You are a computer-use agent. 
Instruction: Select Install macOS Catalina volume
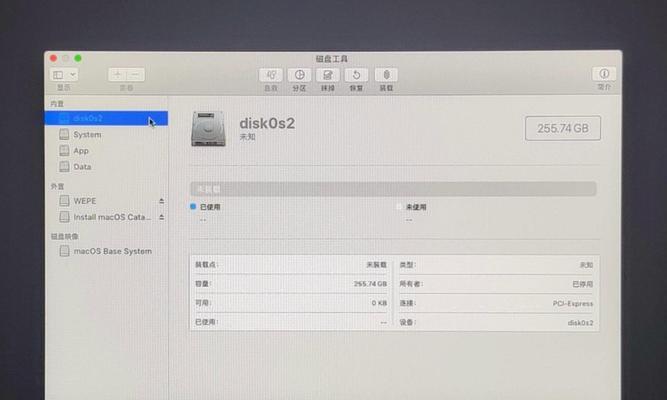[x=112, y=217]
